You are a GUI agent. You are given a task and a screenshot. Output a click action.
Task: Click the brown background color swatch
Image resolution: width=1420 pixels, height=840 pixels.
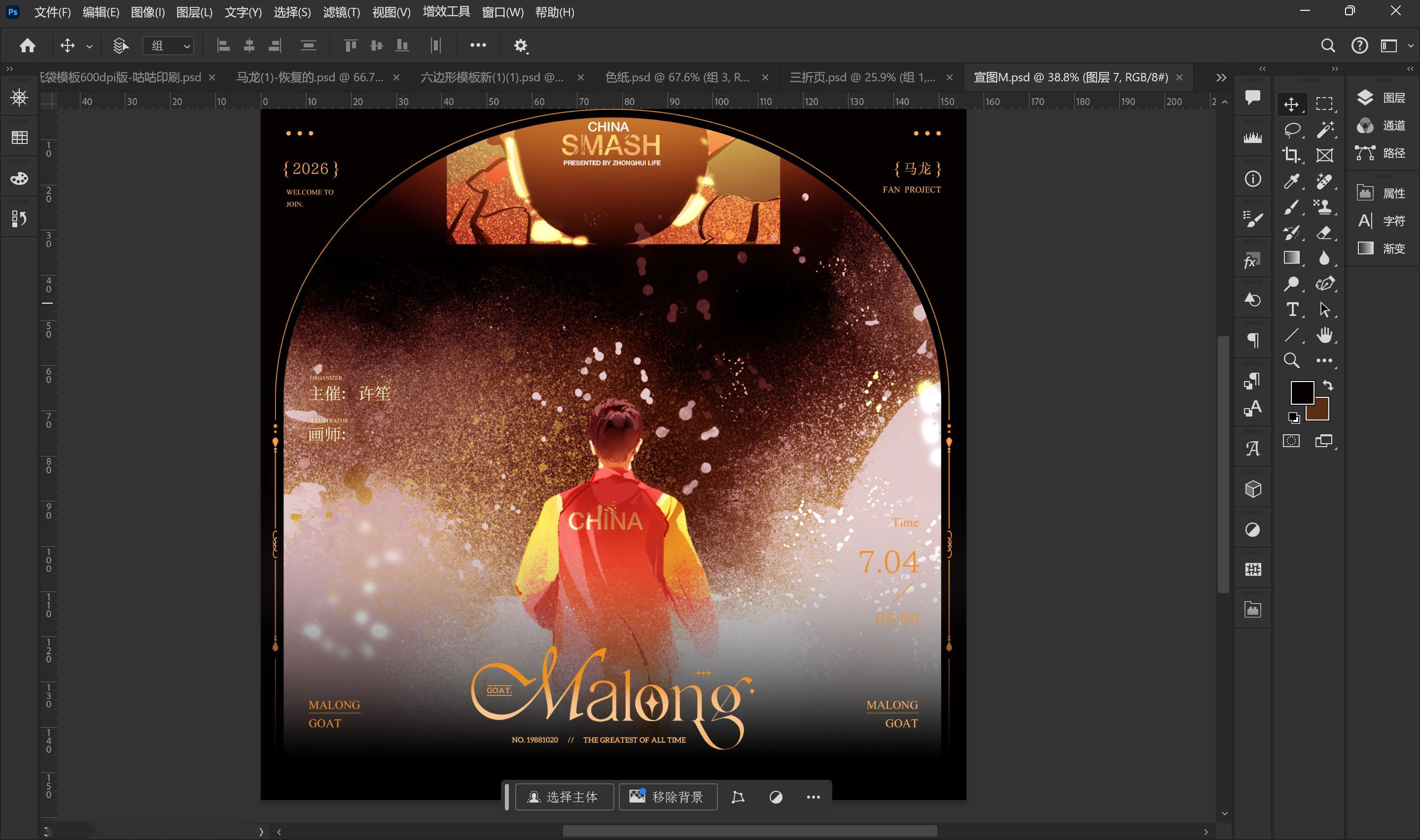[1321, 413]
